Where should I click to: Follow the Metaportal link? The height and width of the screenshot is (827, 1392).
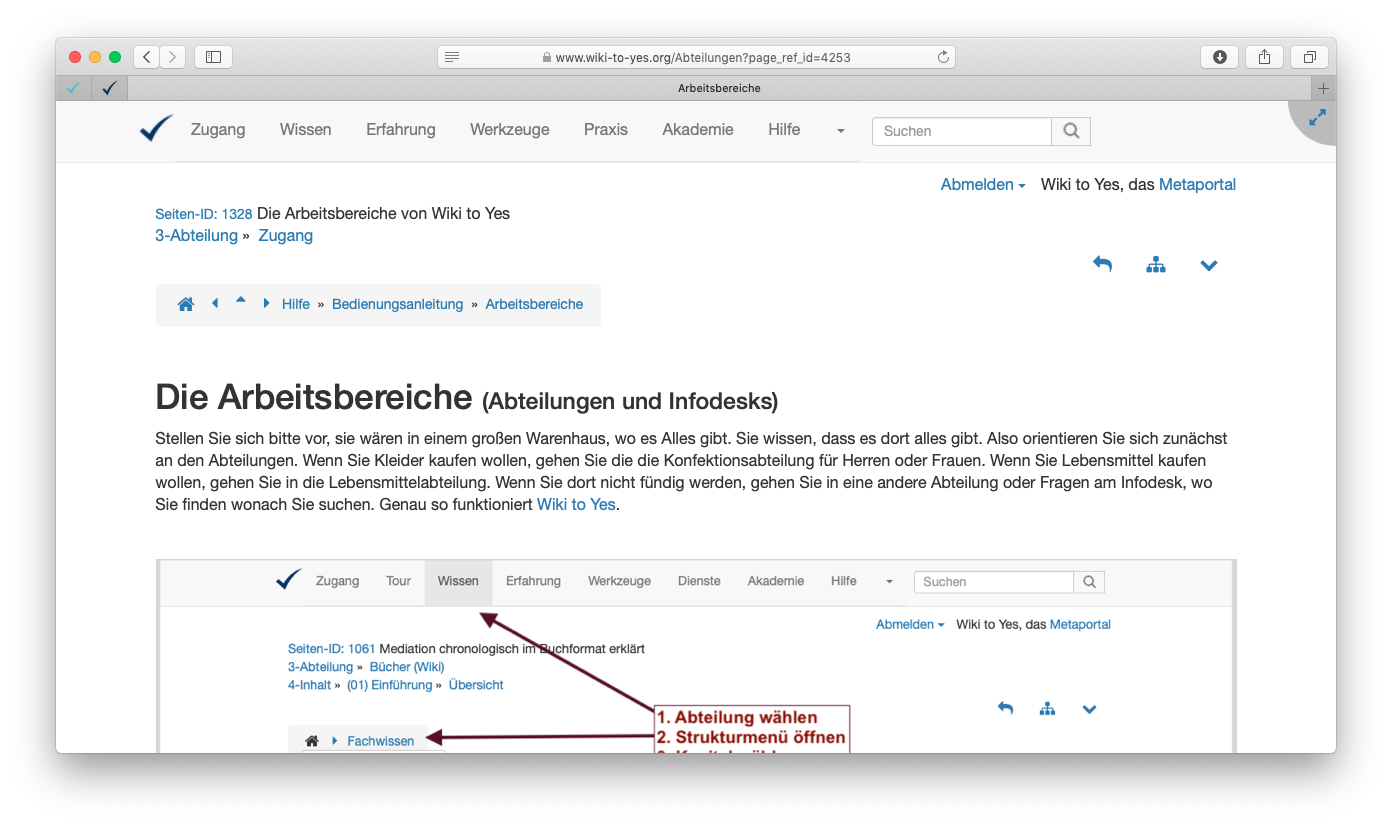coord(1197,185)
